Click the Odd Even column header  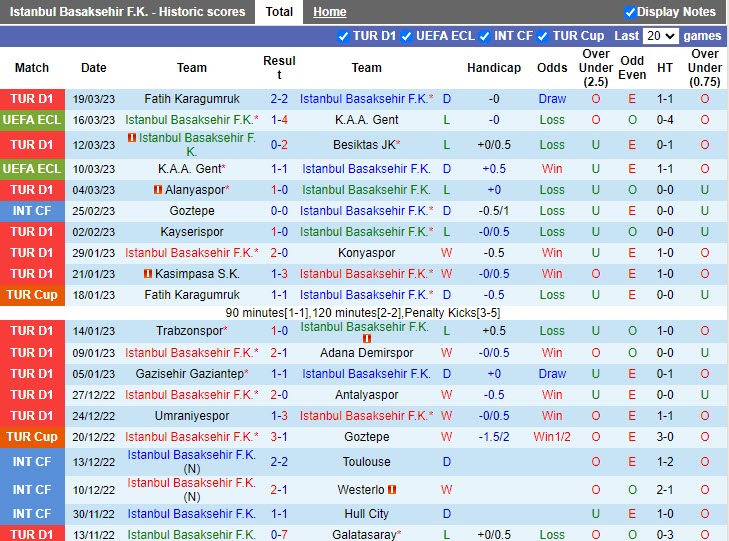[x=632, y=68]
